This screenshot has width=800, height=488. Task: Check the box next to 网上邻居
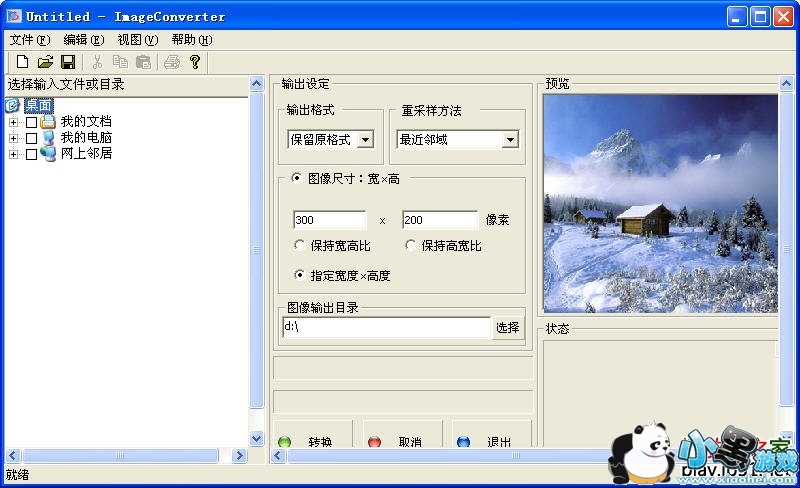coord(31,154)
